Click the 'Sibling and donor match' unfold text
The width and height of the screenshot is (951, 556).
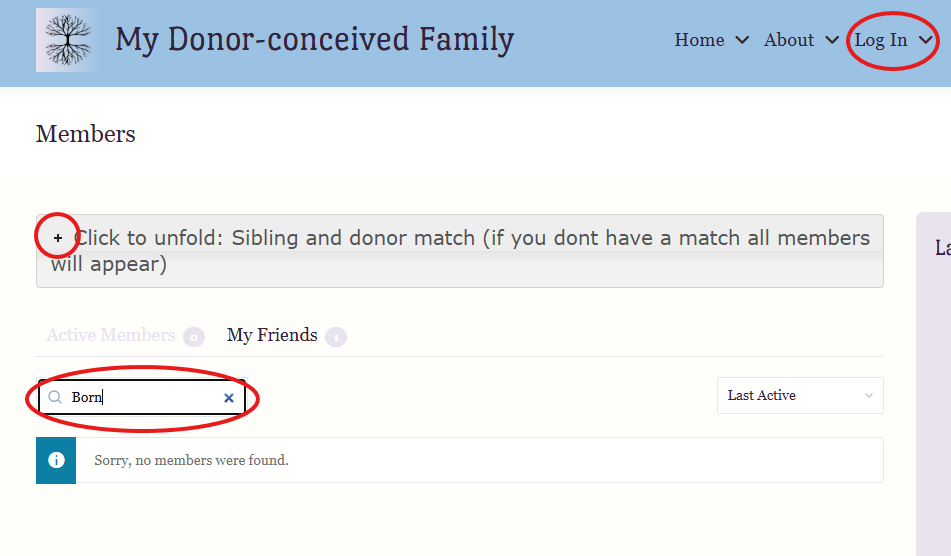pos(470,239)
